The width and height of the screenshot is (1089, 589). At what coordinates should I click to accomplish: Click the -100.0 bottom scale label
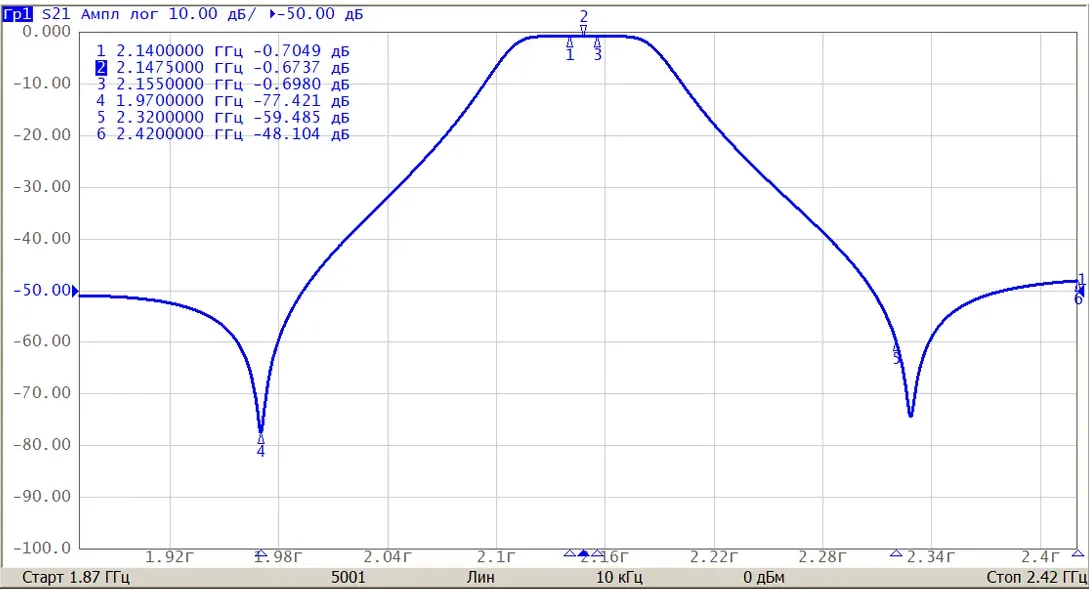(x=42, y=548)
